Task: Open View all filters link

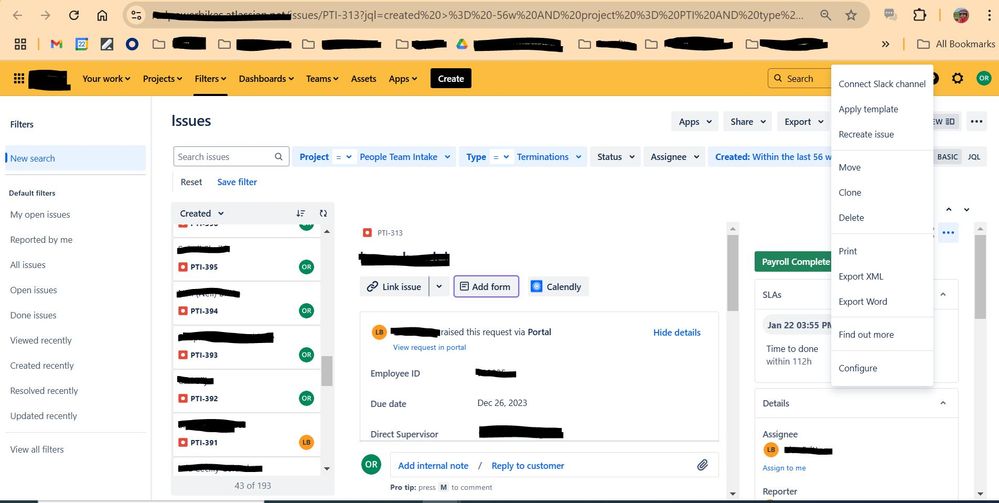Action: (x=37, y=449)
